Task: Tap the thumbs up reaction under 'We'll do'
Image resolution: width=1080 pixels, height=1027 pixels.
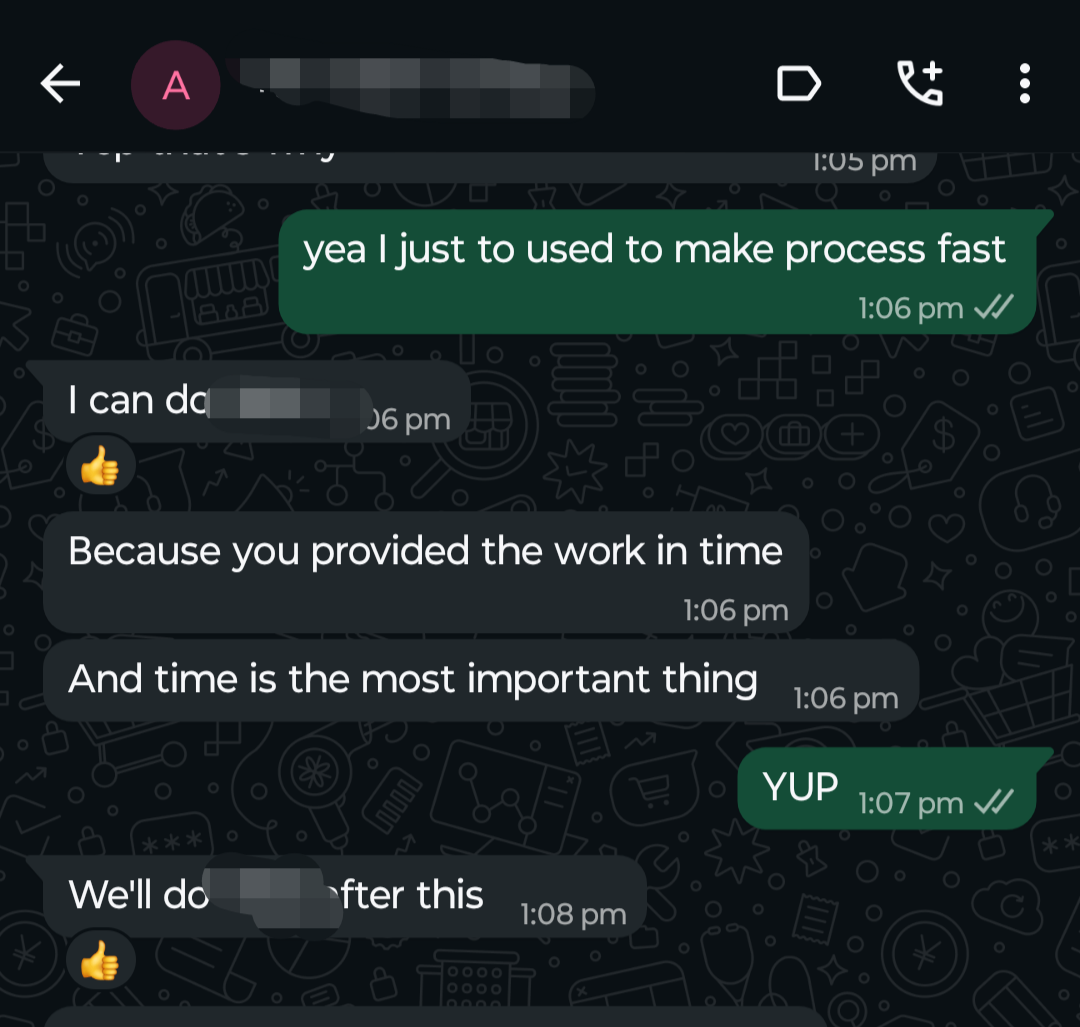Action: [x=100, y=958]
